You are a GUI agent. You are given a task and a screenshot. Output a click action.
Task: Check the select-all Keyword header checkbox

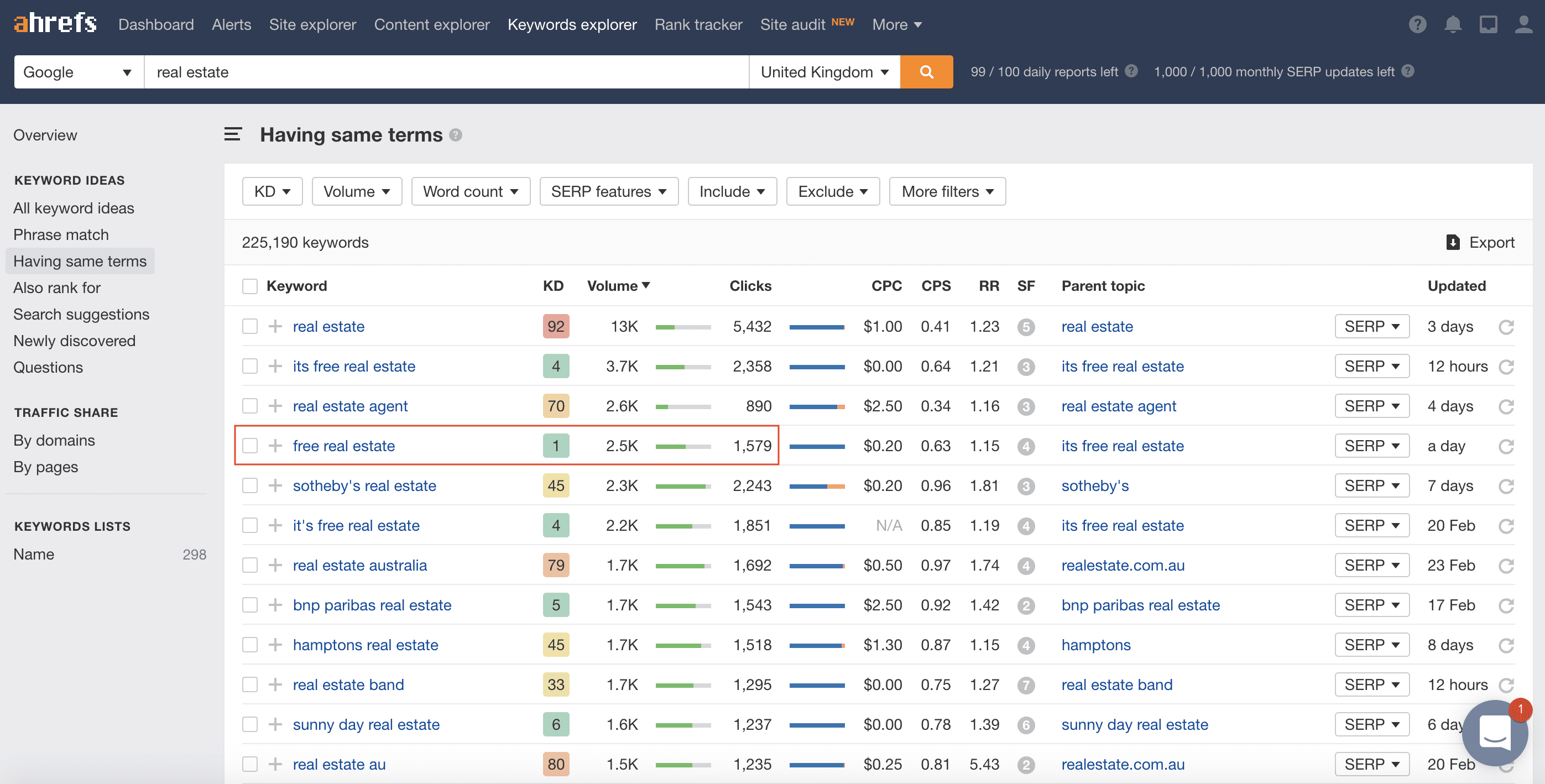249,286
